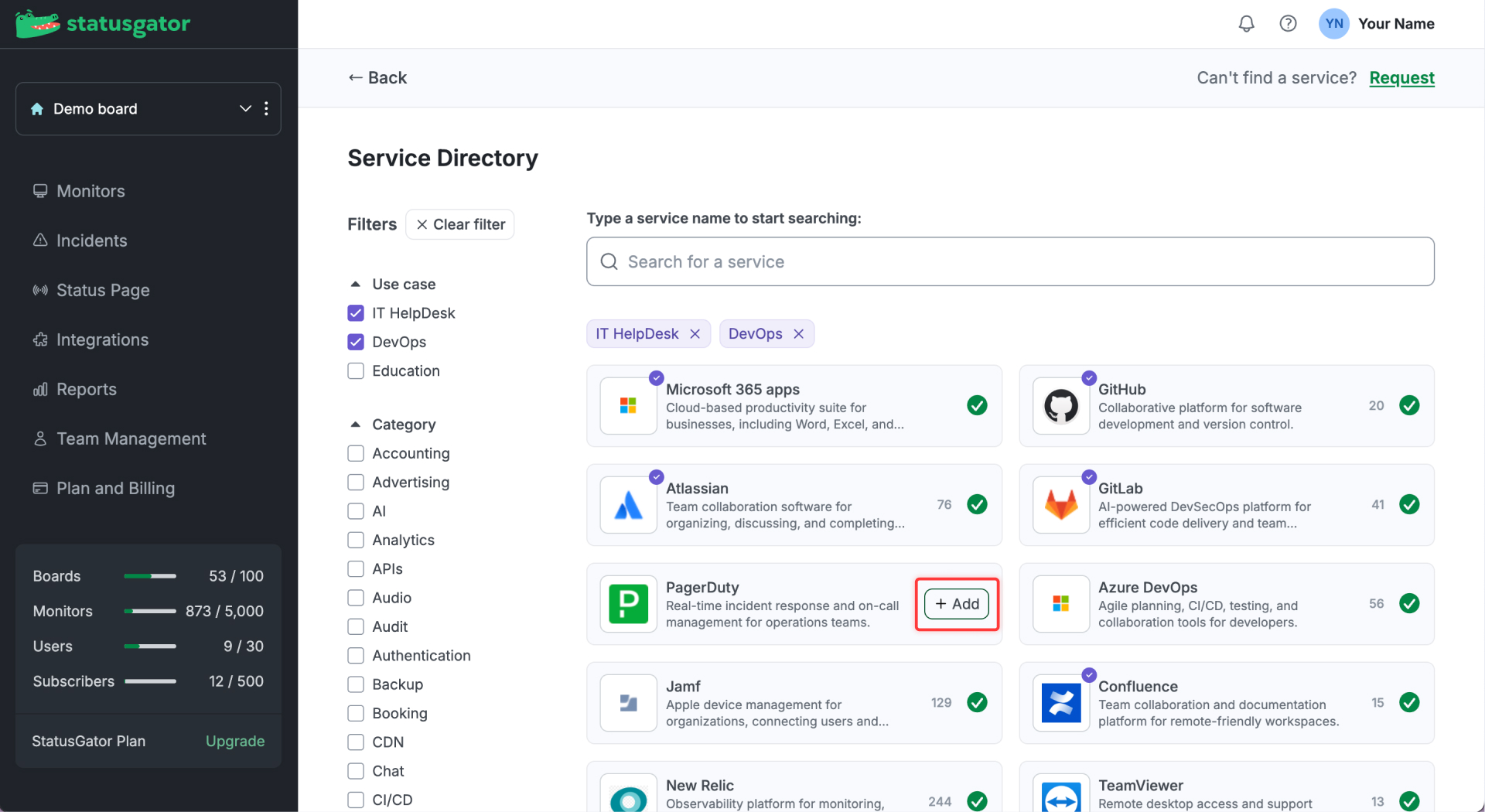Click the green check on GitLab card
The height and width of the screenshot is (812, 1485).
[1409, 504]
